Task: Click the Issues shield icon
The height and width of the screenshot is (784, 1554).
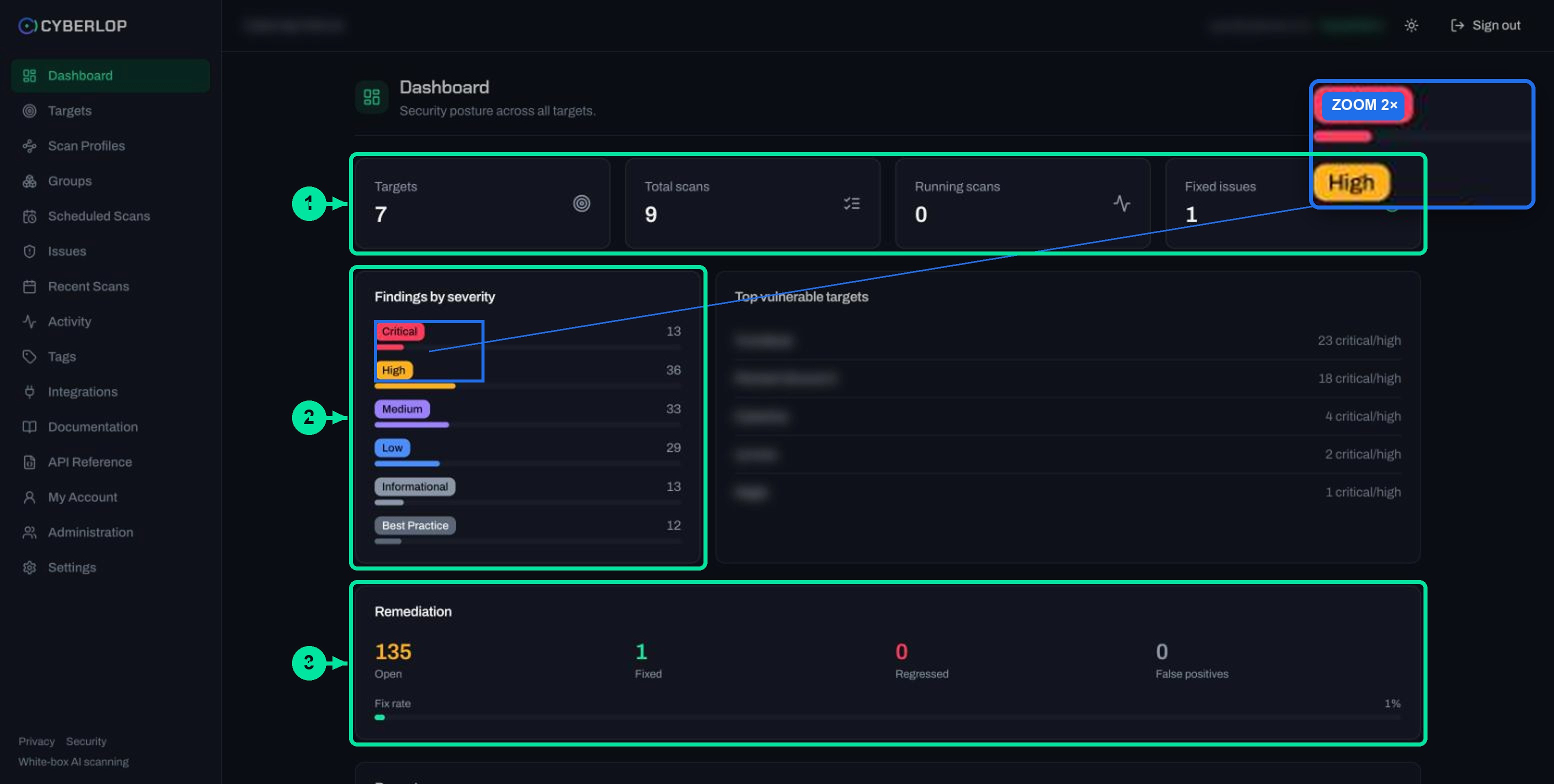Action: tap(29, 251)
